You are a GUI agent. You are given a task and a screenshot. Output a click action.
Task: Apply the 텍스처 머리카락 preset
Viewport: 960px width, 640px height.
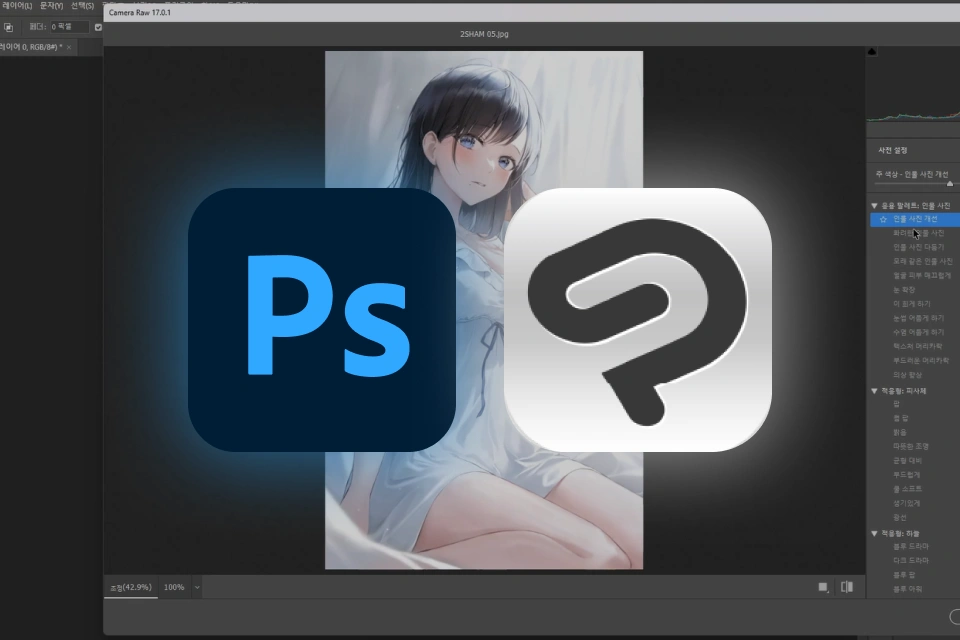(918, 347)
